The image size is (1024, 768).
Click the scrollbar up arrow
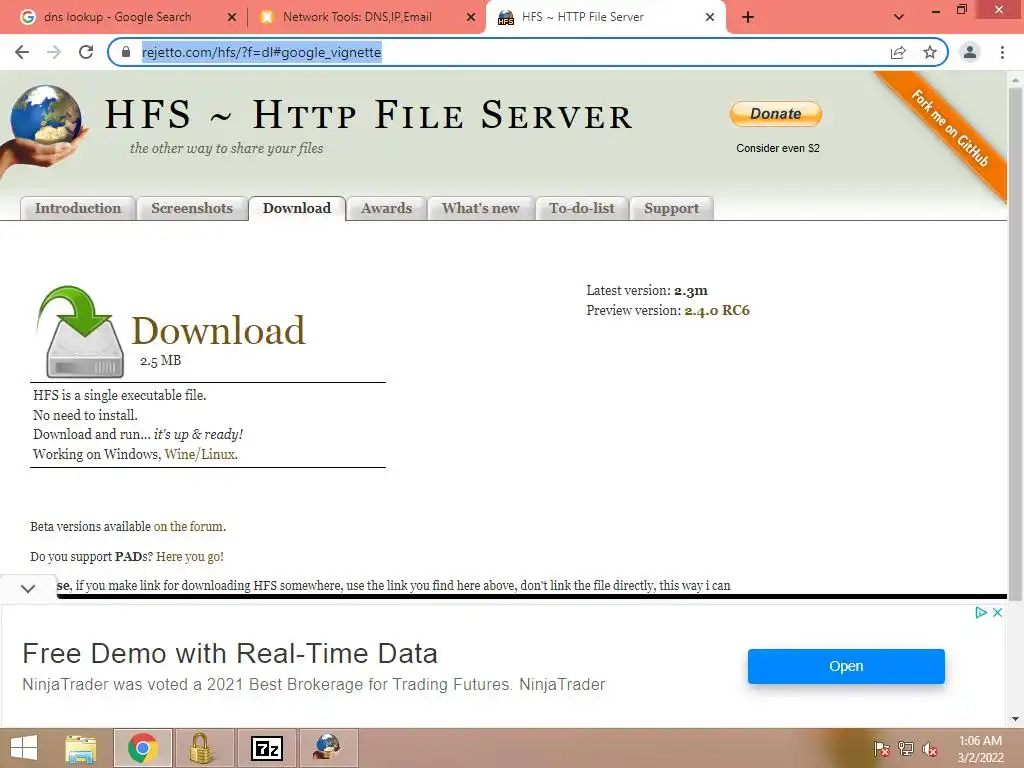(1015, 79)
